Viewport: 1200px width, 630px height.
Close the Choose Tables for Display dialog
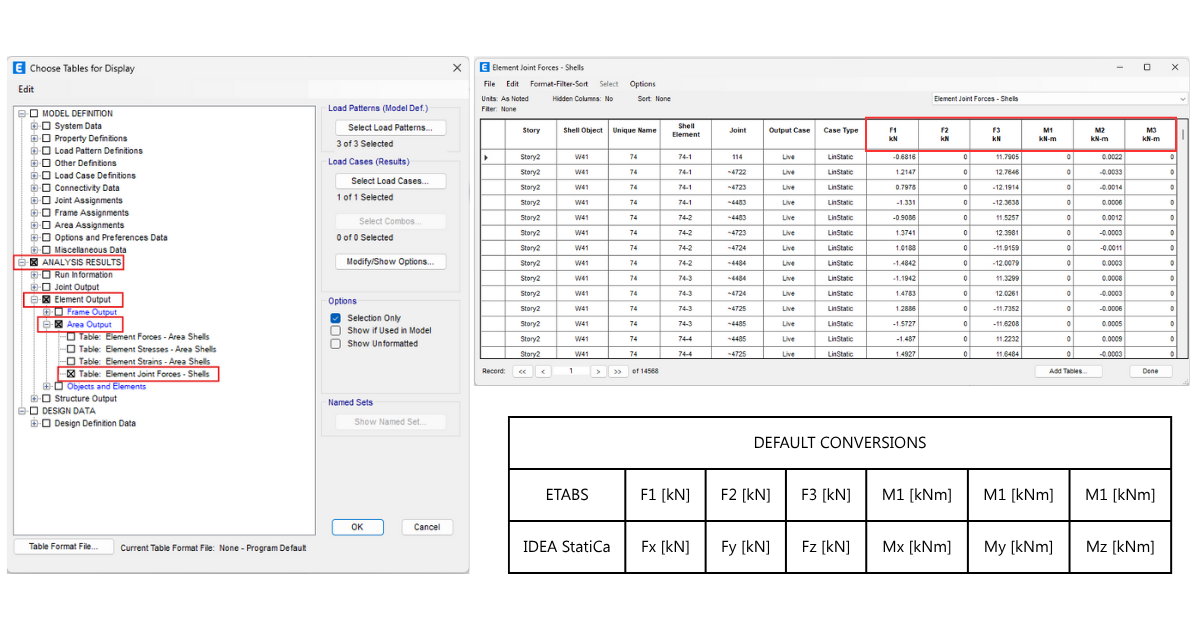[457, 68]
